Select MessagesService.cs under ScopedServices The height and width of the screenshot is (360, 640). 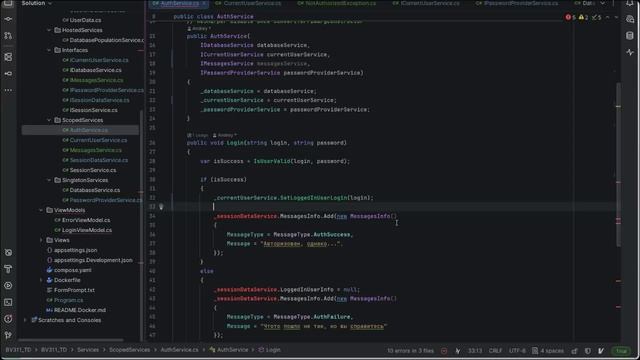tap(92, 150)
